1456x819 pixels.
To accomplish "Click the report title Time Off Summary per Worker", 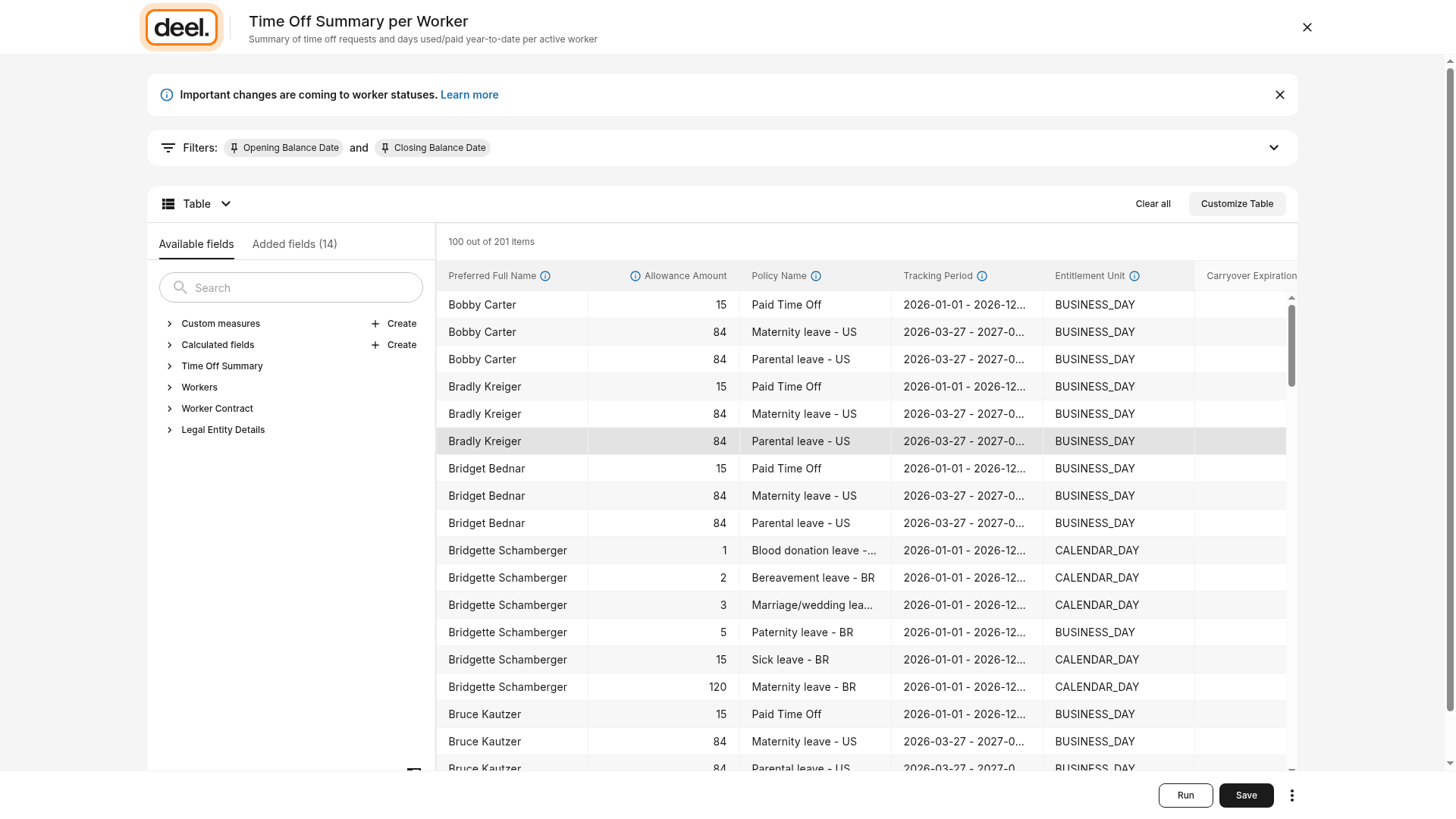I will click(359, 21).
